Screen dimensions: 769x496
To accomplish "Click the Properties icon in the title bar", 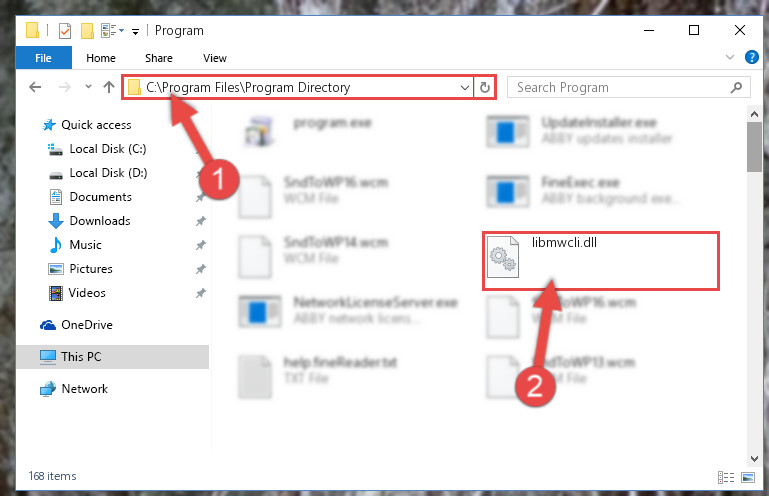I will point(65,31).
